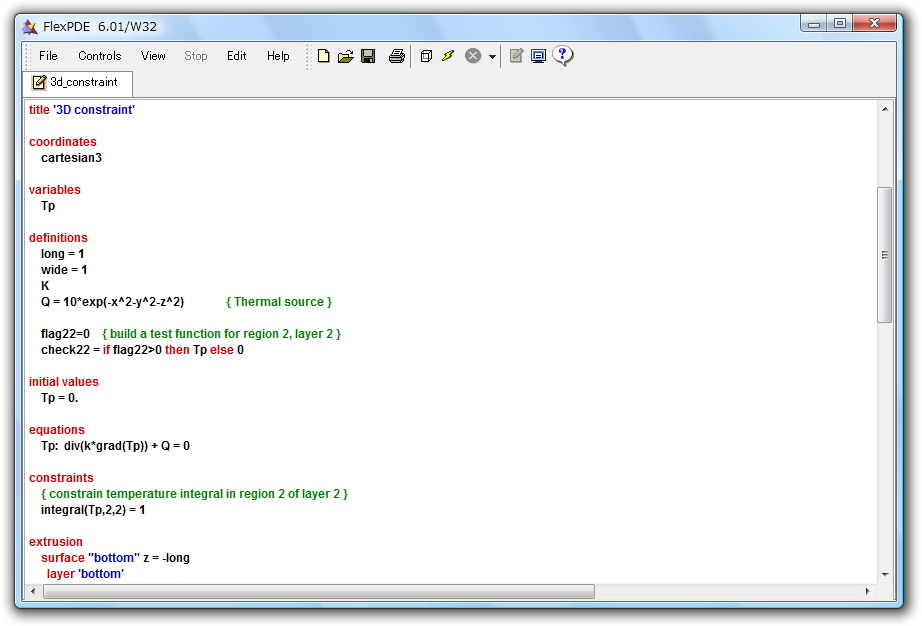
Task: Click the 'constraints' keyword
Action: [61, 478]
